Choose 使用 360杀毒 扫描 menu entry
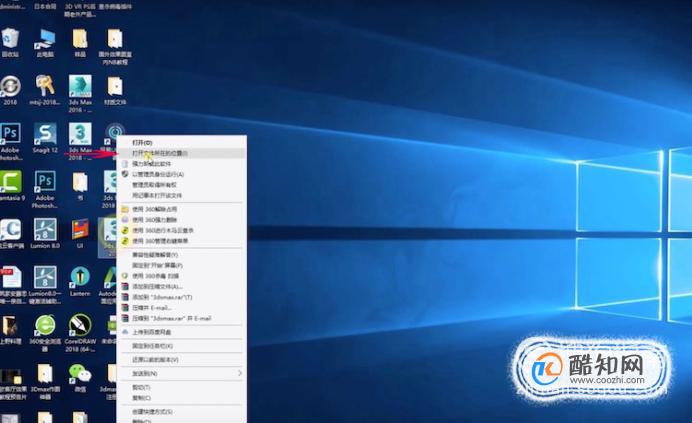 [181, 276]
